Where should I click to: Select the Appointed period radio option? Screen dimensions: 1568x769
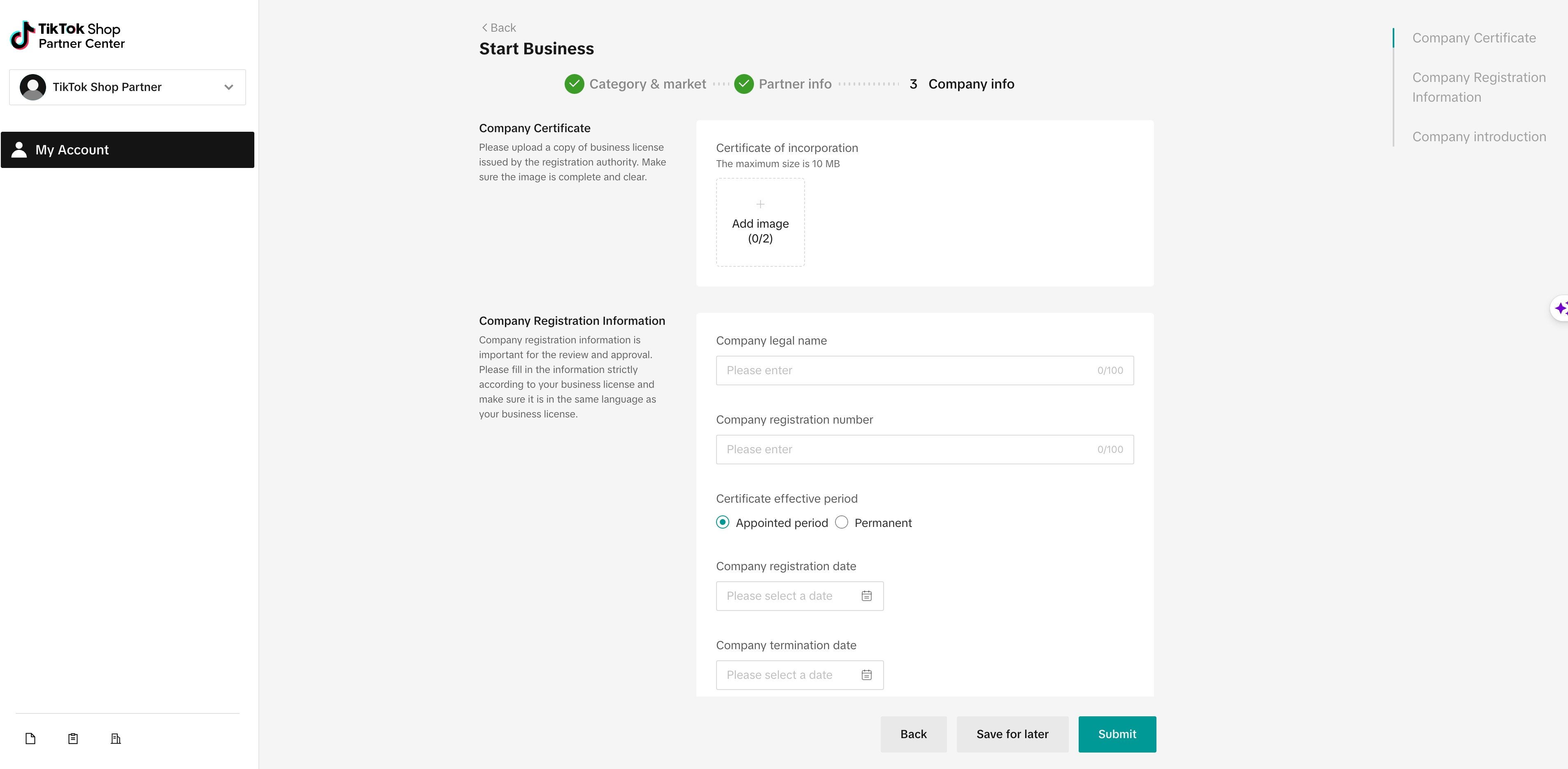[723, 522]
